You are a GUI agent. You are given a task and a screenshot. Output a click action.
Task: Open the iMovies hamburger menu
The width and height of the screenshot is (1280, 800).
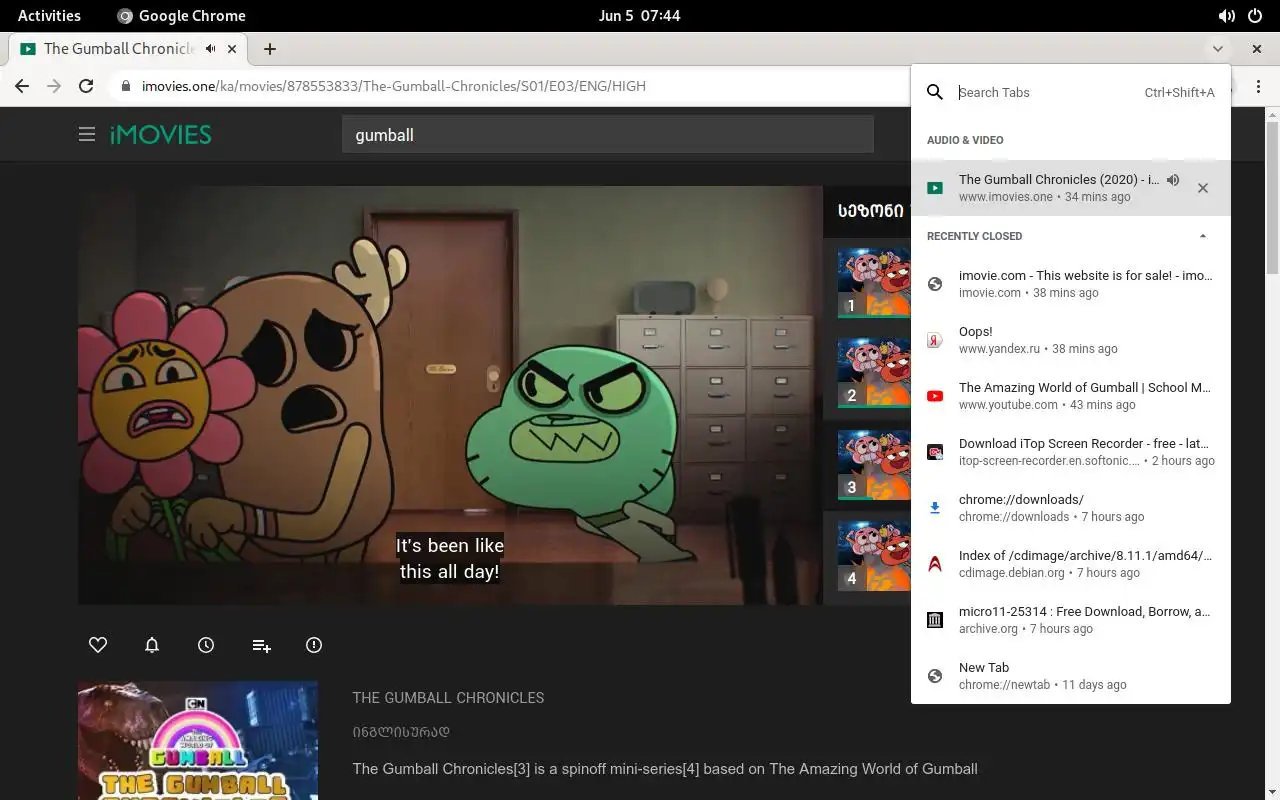click(87, 134)
